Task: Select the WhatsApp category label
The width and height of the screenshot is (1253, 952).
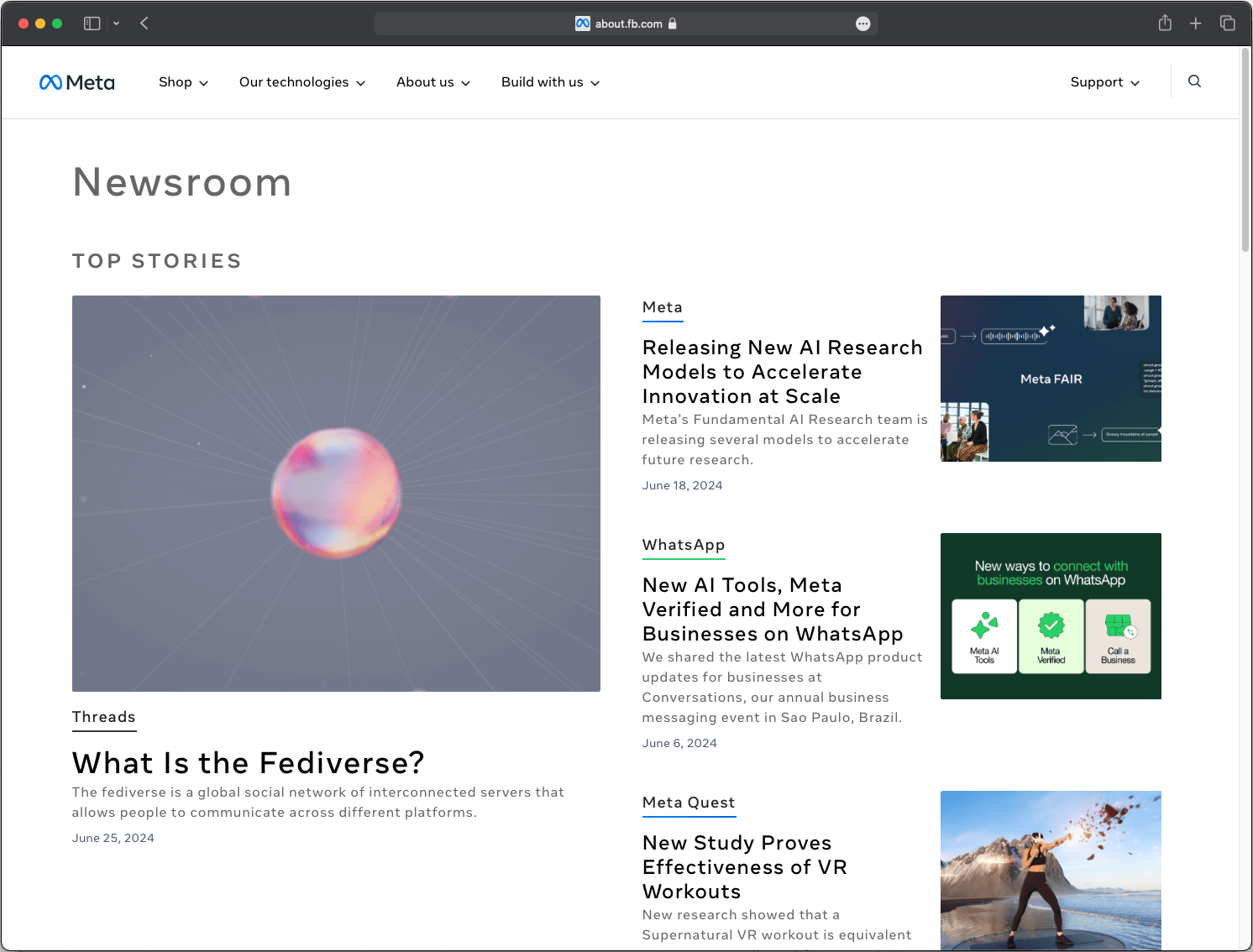Action: pyautogui.click(x=683, y=545)
